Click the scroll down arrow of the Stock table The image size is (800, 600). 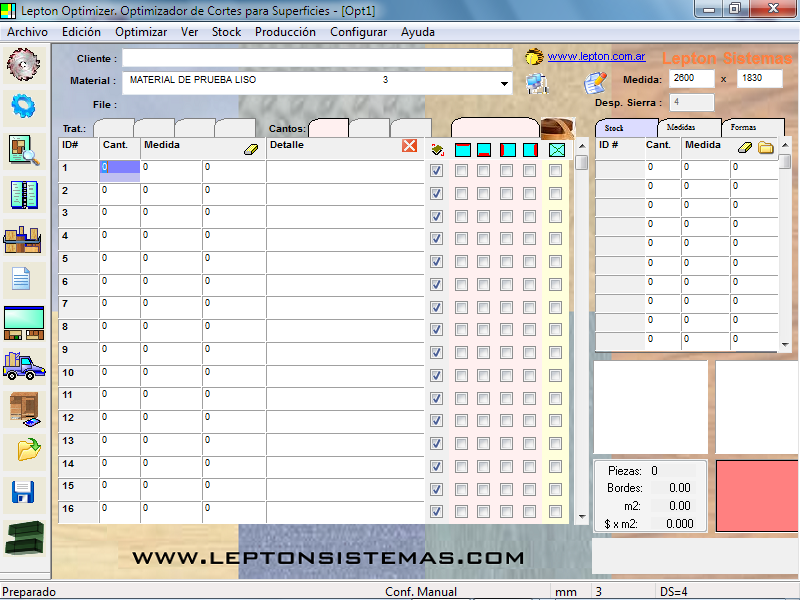pyautogui.click(x=785, y=345)
